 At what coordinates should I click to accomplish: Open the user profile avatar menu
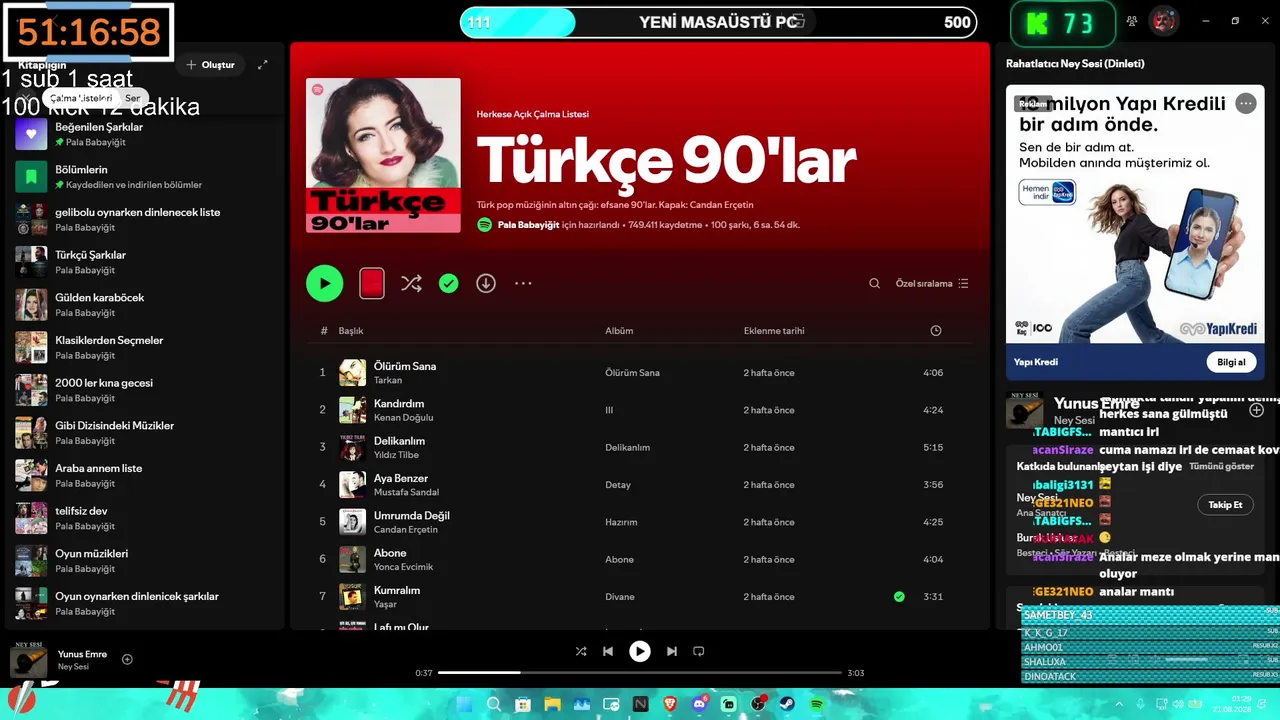point(1163,21)
